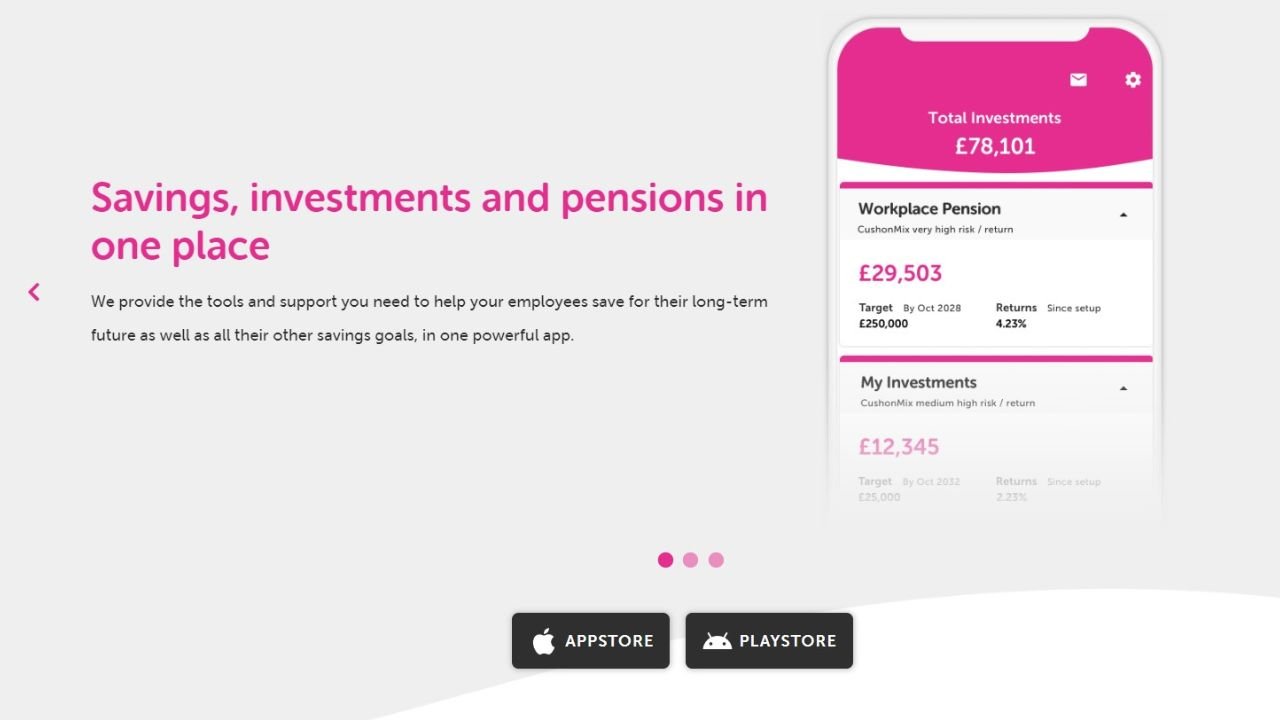Go to previous slide with left chevron
The width and height of the screenshot is (1280, 720).
click(x=34, y=292)
